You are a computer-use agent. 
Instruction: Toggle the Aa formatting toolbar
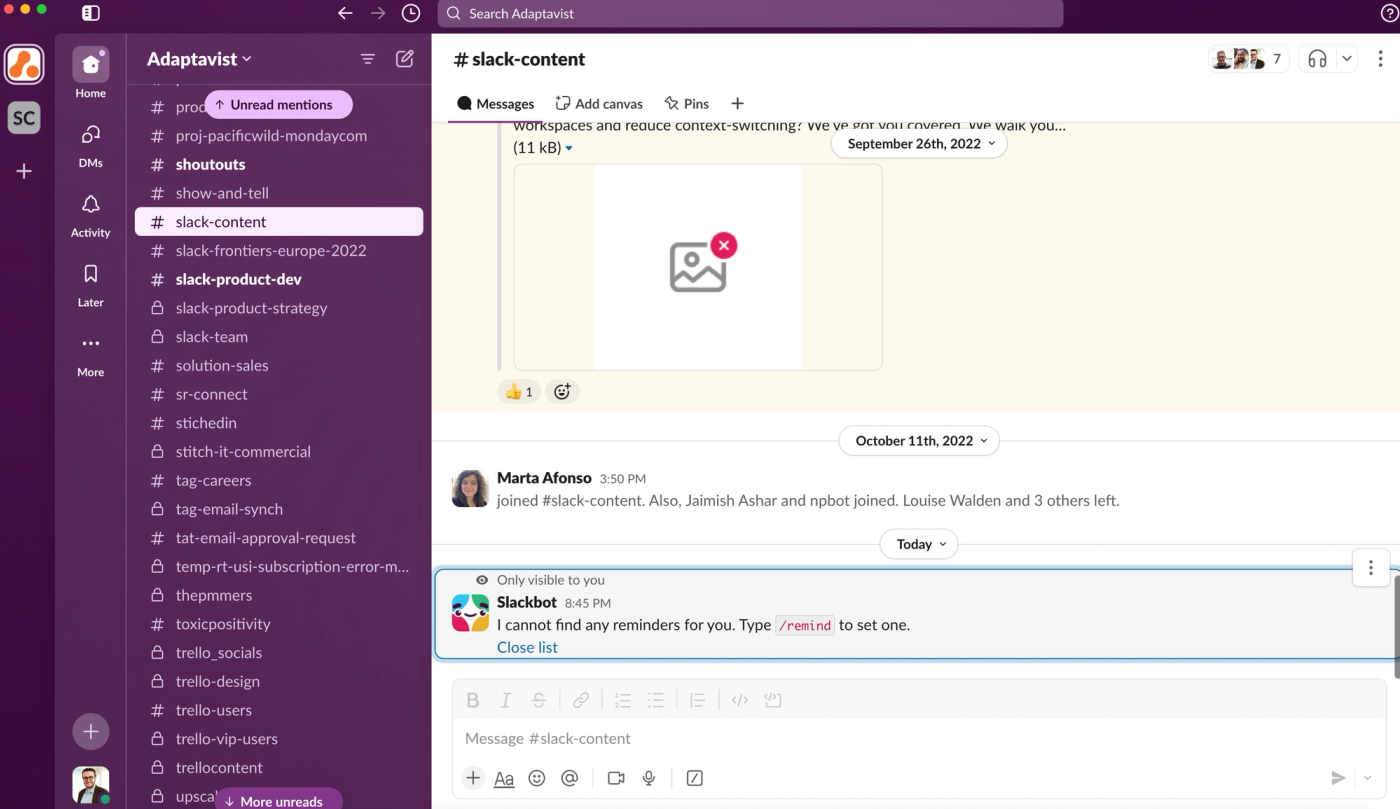click(504, 778)
